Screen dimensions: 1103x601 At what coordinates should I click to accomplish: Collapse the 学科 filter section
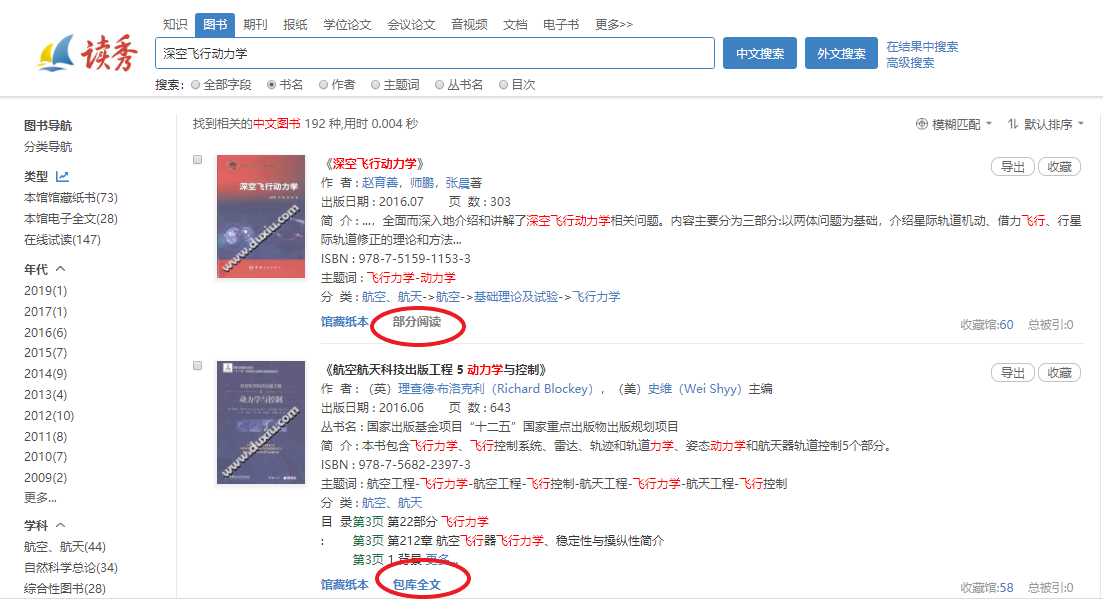[x=61, y=525]
